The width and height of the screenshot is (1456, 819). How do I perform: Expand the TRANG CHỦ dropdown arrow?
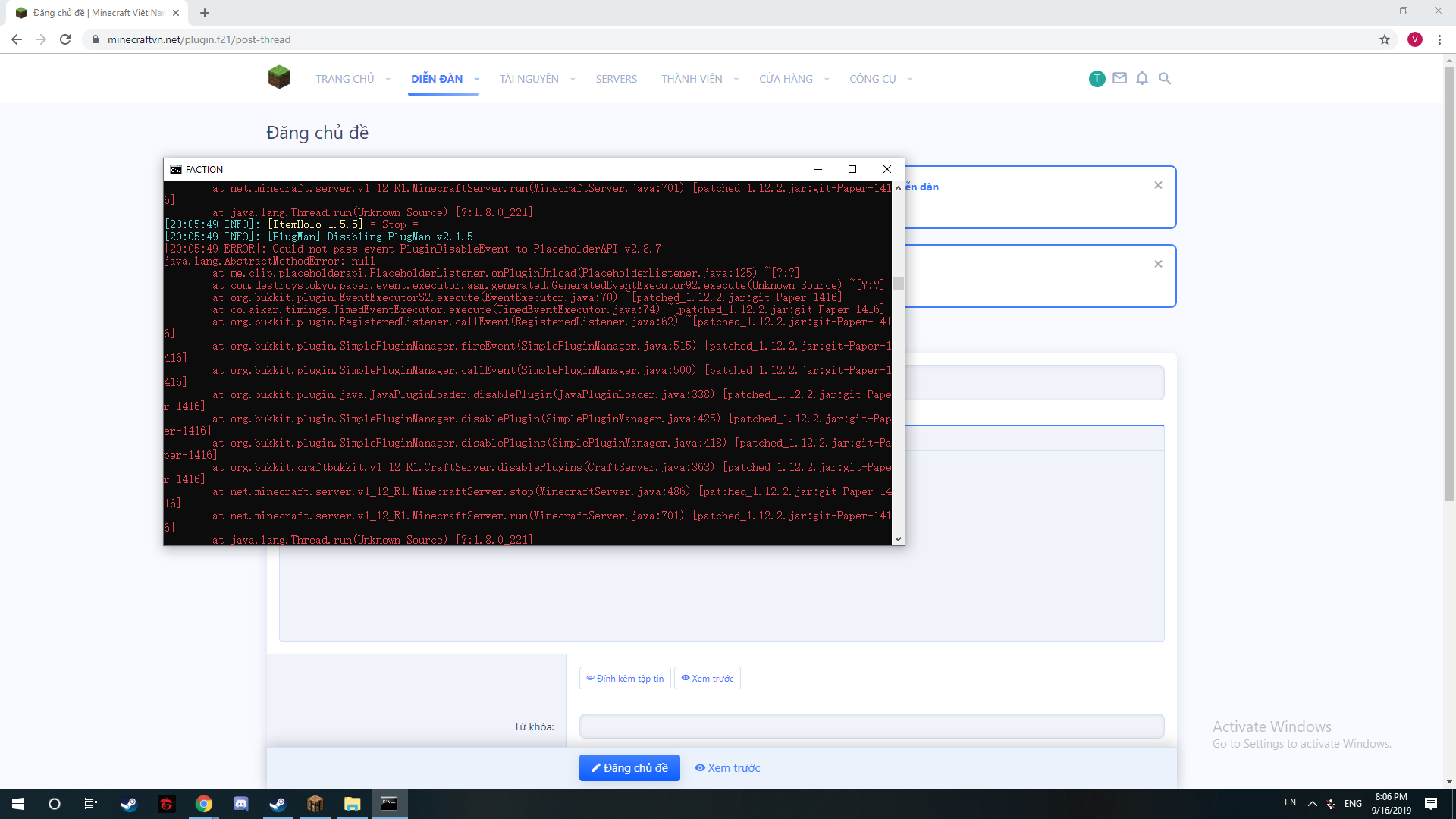coord(388,80)
